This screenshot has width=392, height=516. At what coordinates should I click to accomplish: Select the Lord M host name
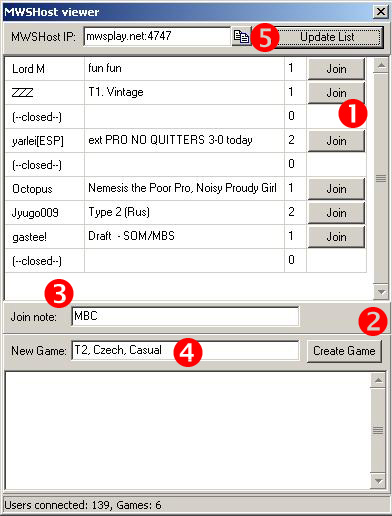point(28,69)
